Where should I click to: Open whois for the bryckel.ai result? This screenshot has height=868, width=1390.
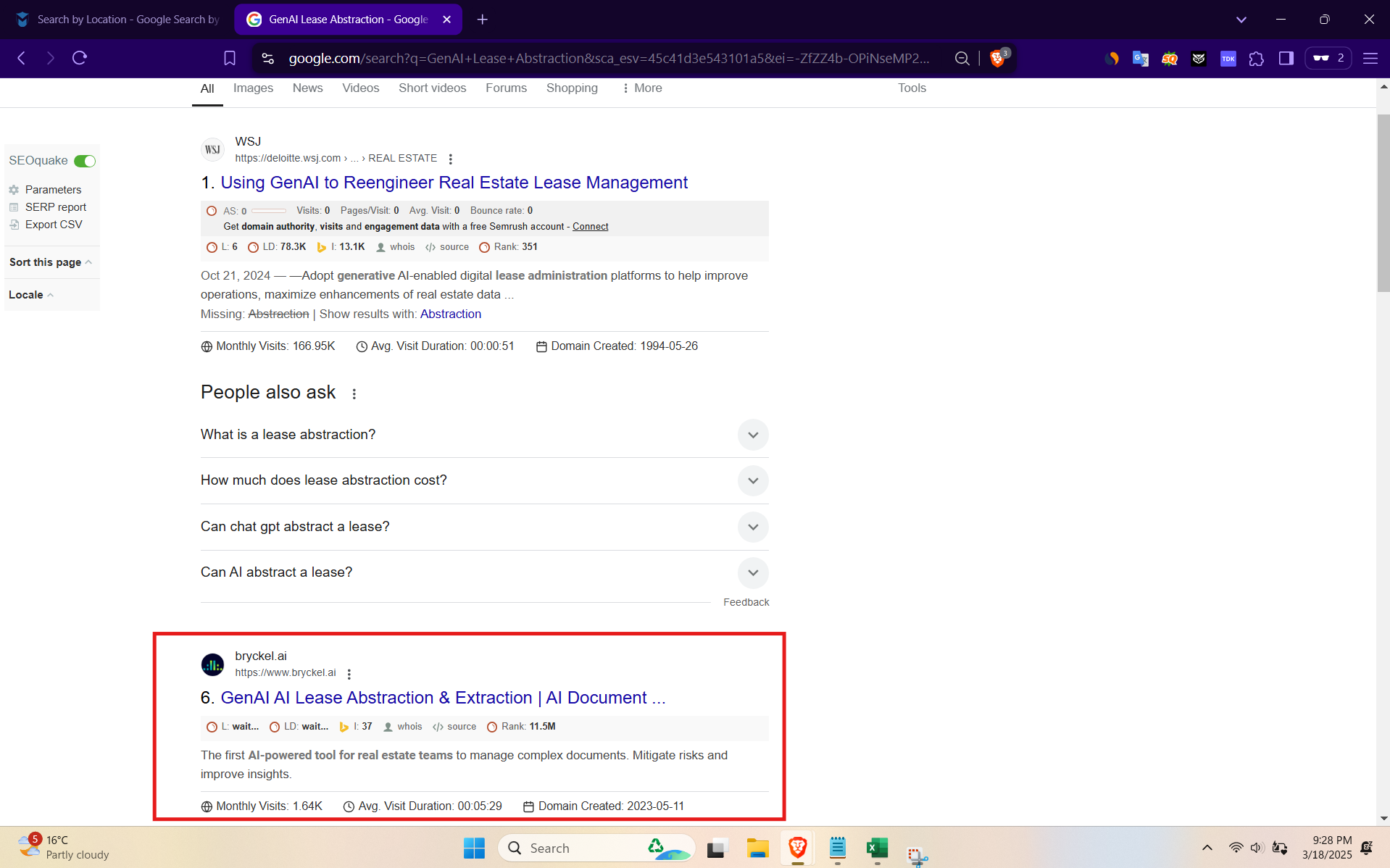(403, 727)
